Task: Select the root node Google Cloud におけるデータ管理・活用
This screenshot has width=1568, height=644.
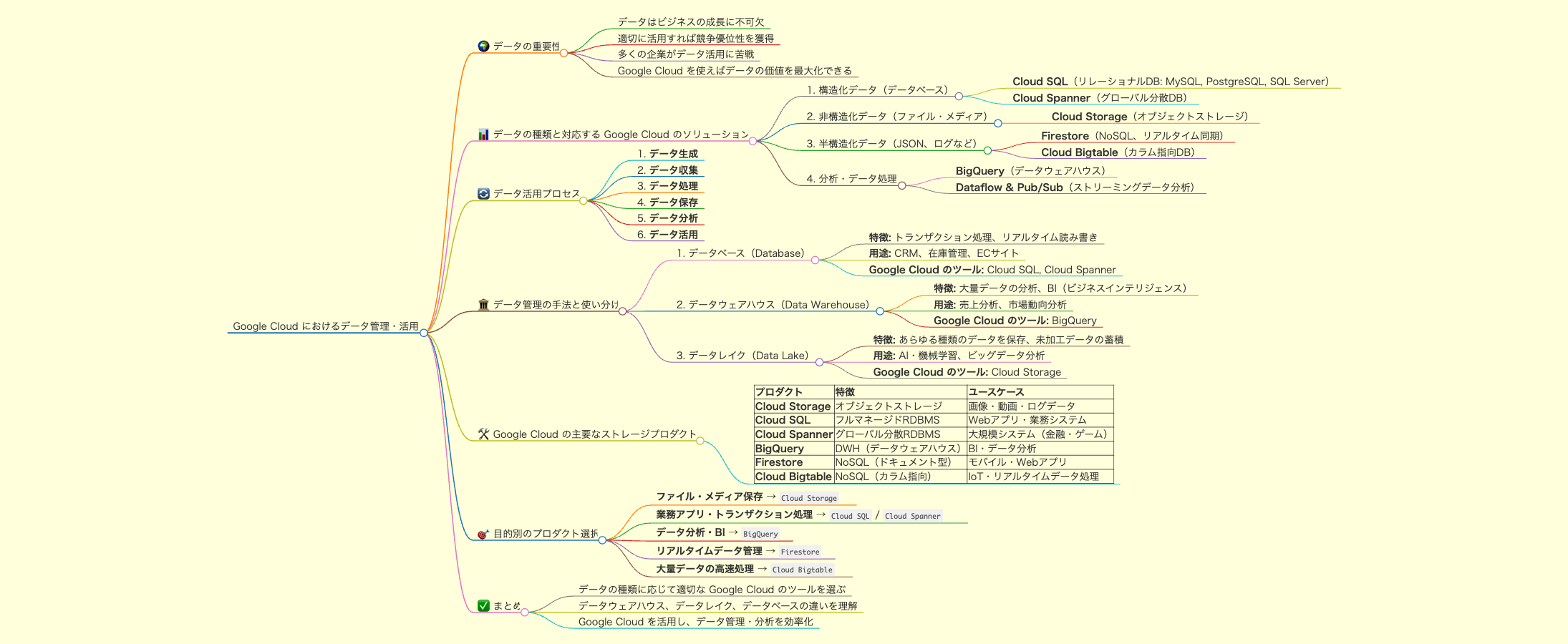Action: 326,326
